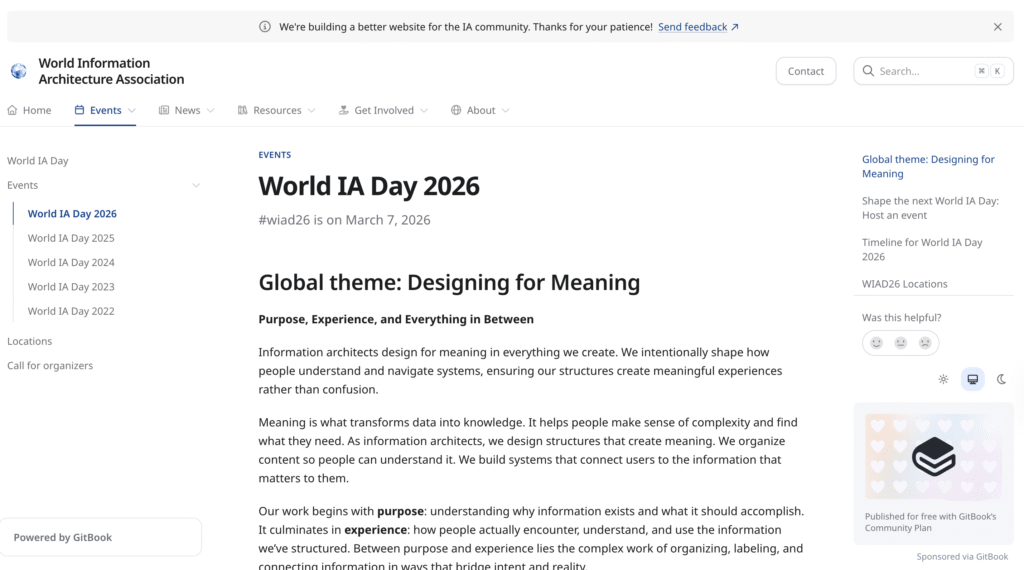Enable dark mode with moon icon
Viewport: 1024px width, 570px height.
tap(1001, 379)
